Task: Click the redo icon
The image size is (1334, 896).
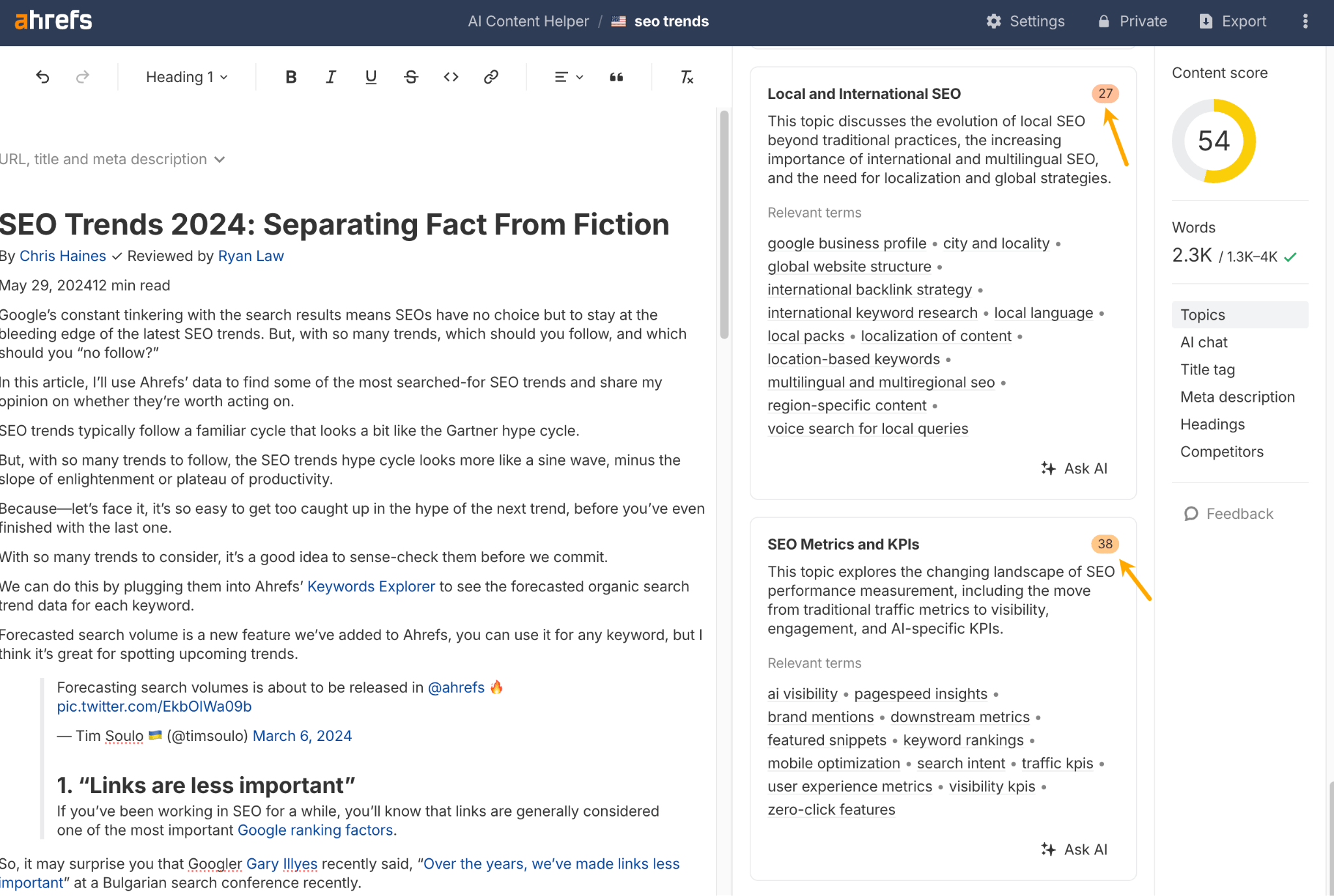Action: click(x=82, y=77)
